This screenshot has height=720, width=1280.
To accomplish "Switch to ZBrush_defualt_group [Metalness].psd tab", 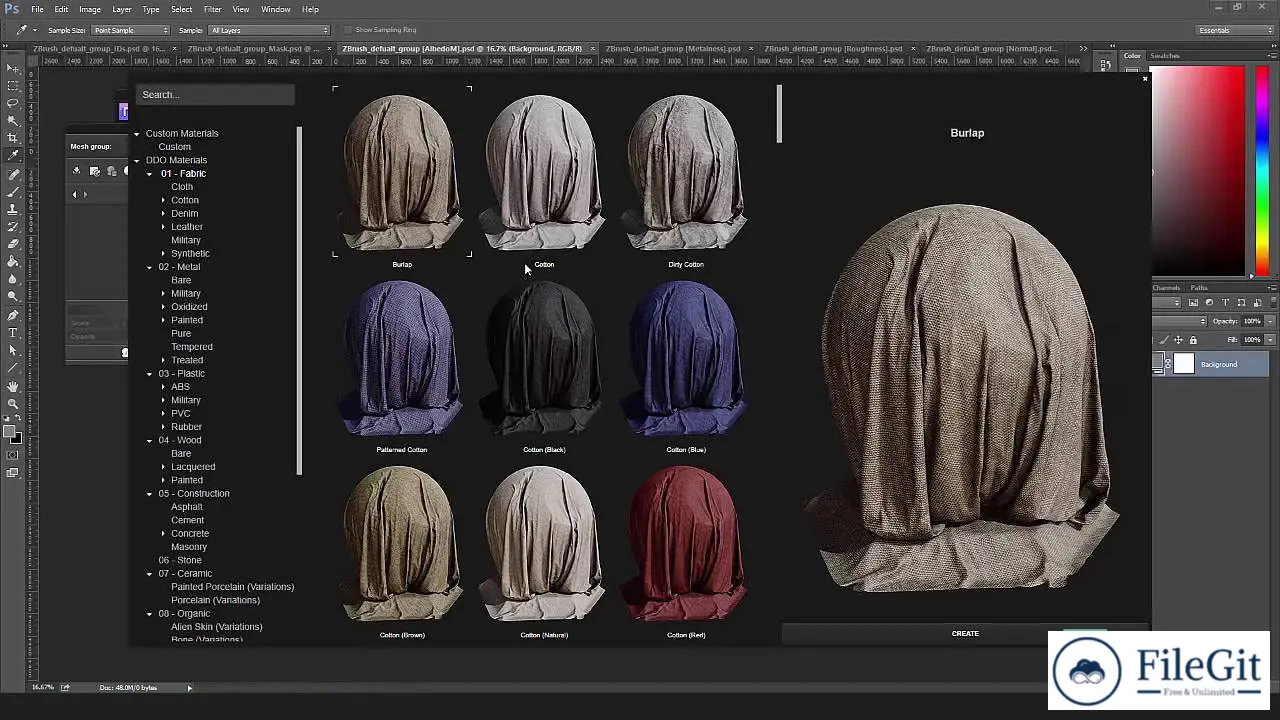I will point(673,48).
